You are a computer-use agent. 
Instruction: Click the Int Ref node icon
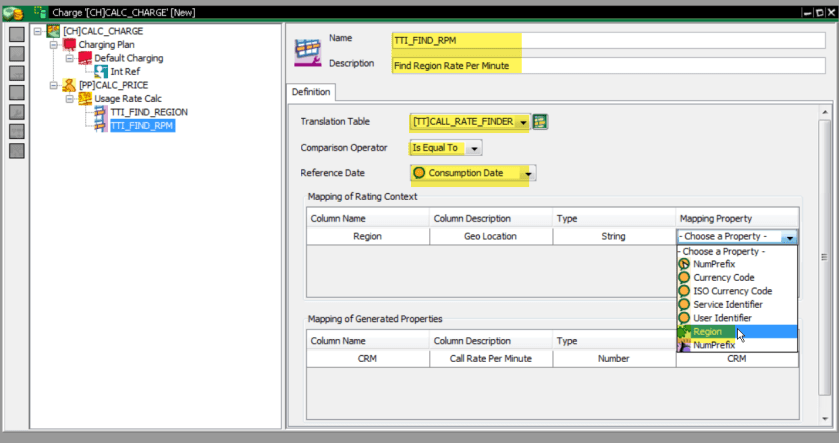[x=101, y=72]
